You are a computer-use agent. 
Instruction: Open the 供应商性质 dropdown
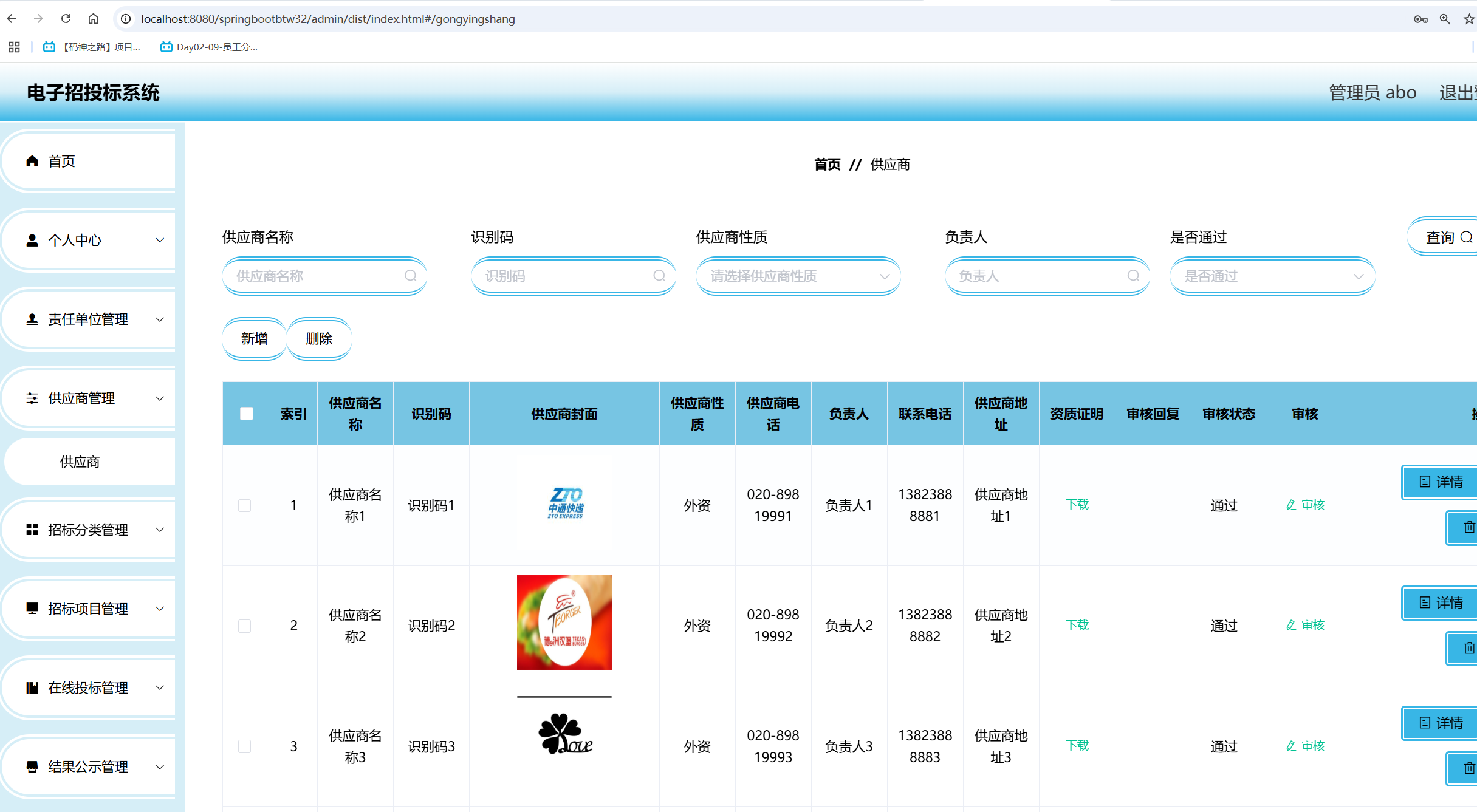pos(798,276)
